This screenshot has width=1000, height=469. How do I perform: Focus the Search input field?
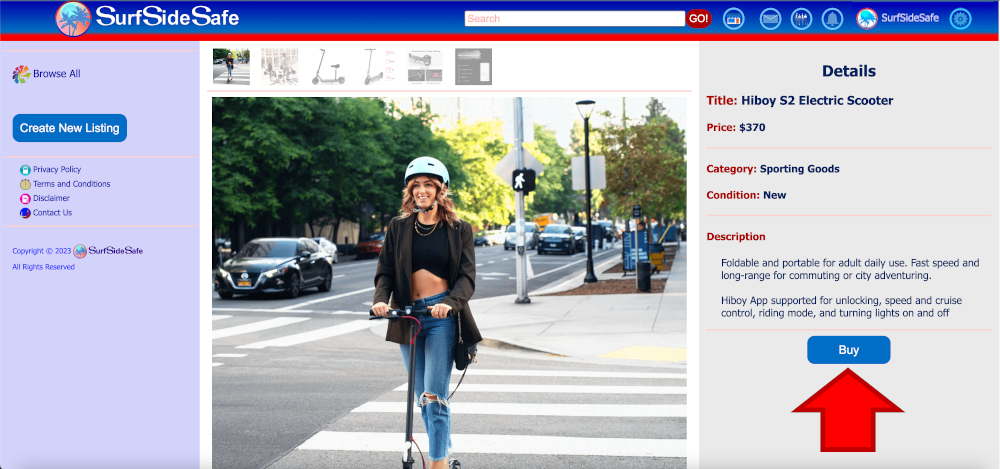(574, 19)
